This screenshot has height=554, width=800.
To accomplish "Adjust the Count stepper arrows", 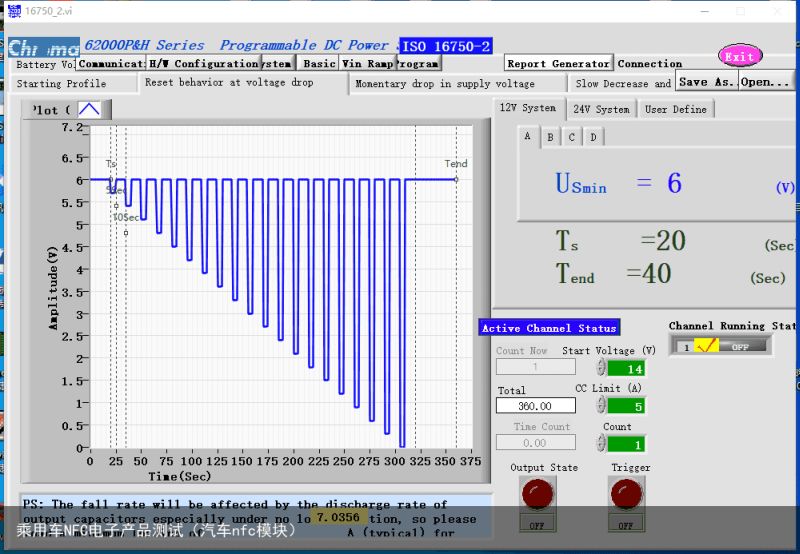I will click(x=601, y=443).
